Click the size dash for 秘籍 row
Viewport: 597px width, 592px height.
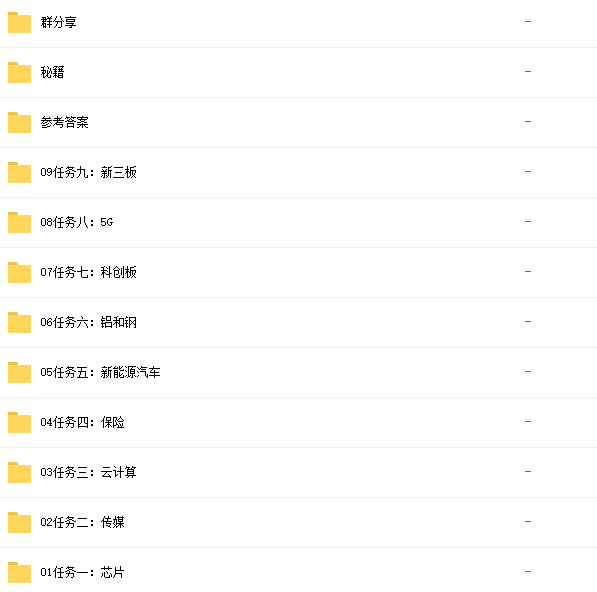click(x=528, y=72)
